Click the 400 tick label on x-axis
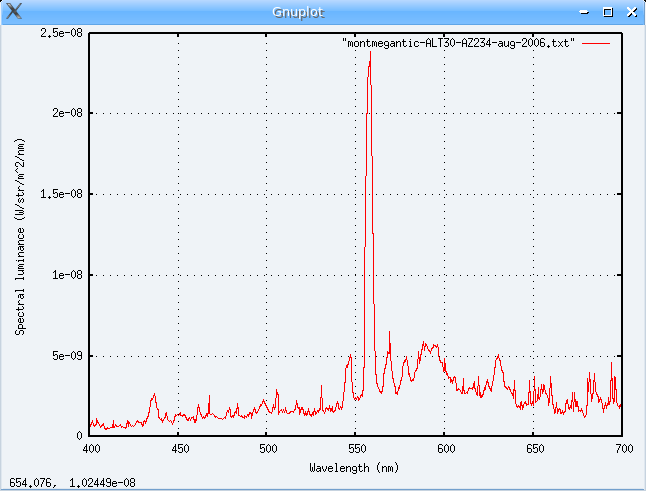The width and height of the screenshot is (646, 491). click(90, 449)
